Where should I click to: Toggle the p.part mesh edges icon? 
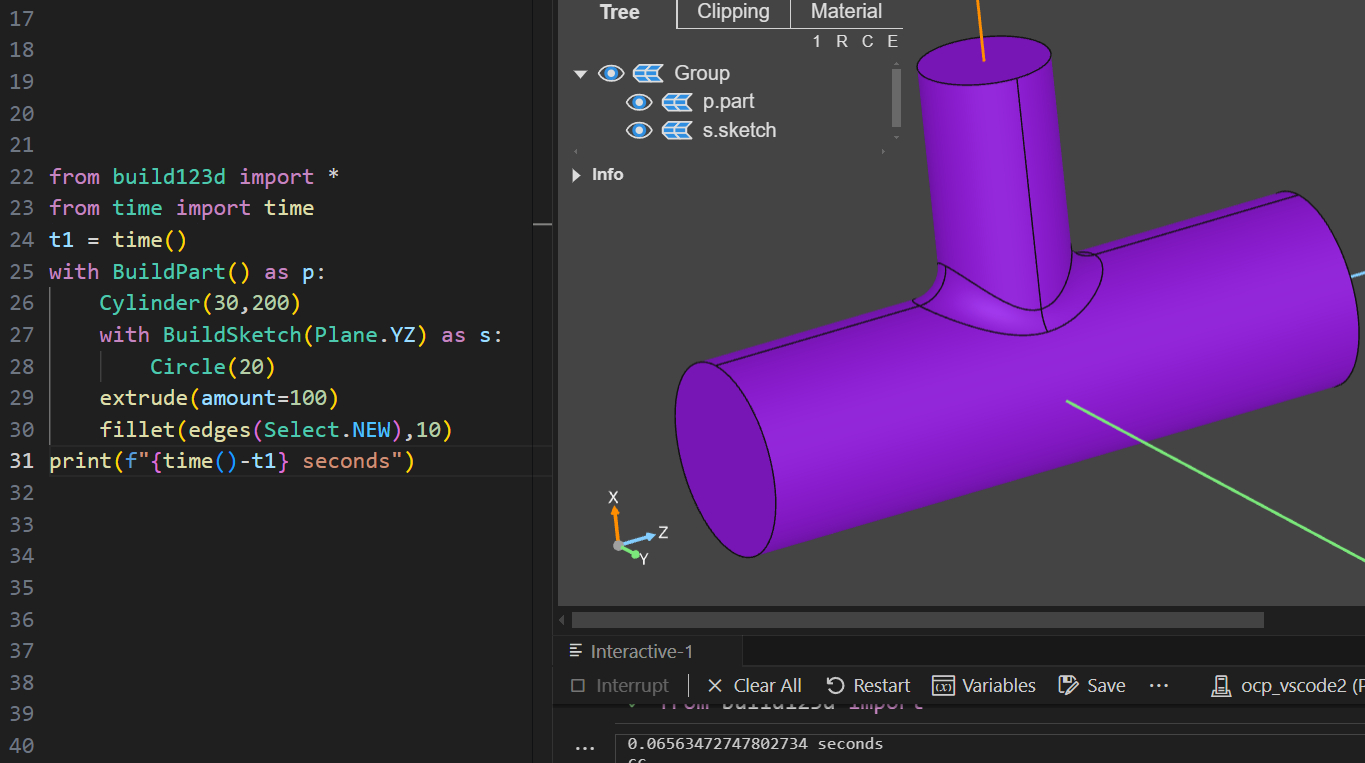[x=677, y=102]
